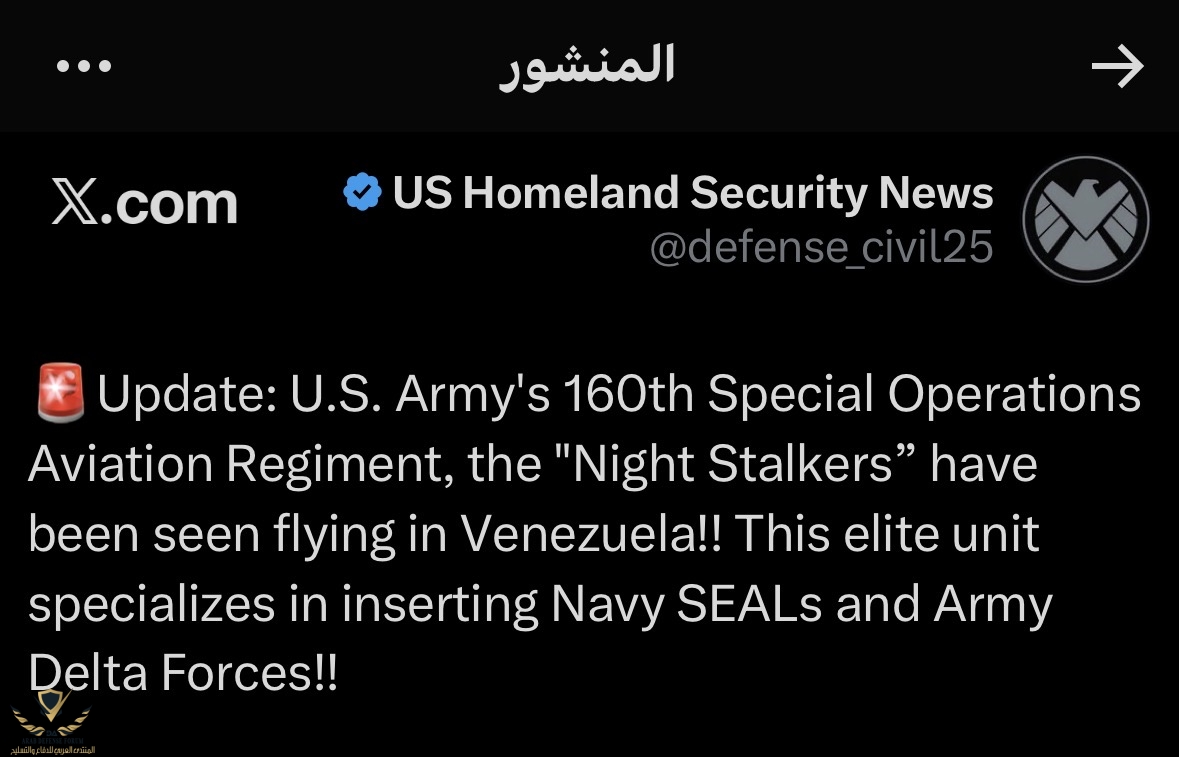Click "U.S. Army's" in the post
This screenshot has width=1179, height=757.
point(420,395)
